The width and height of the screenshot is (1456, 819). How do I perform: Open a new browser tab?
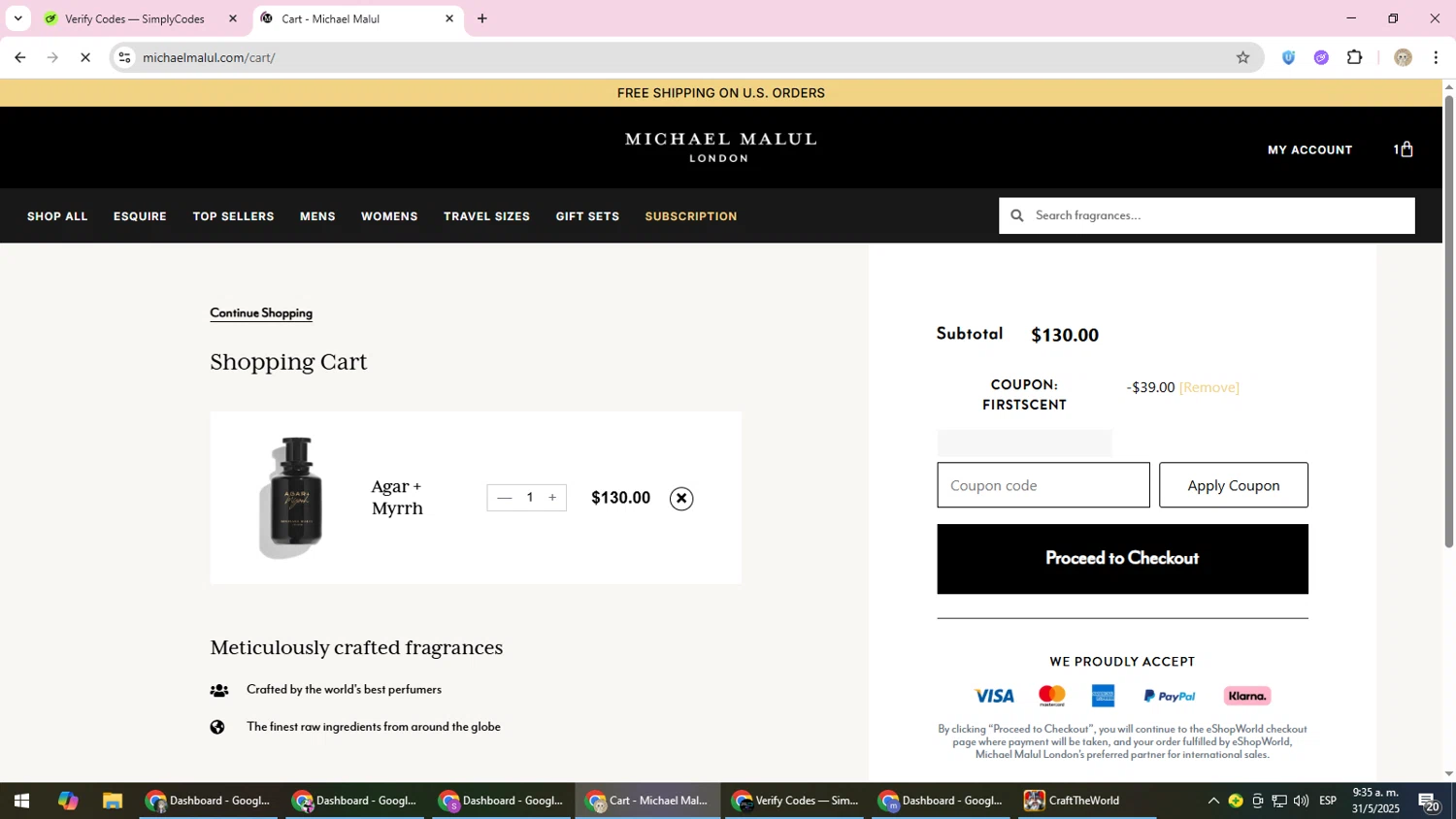tap(482, 18)
